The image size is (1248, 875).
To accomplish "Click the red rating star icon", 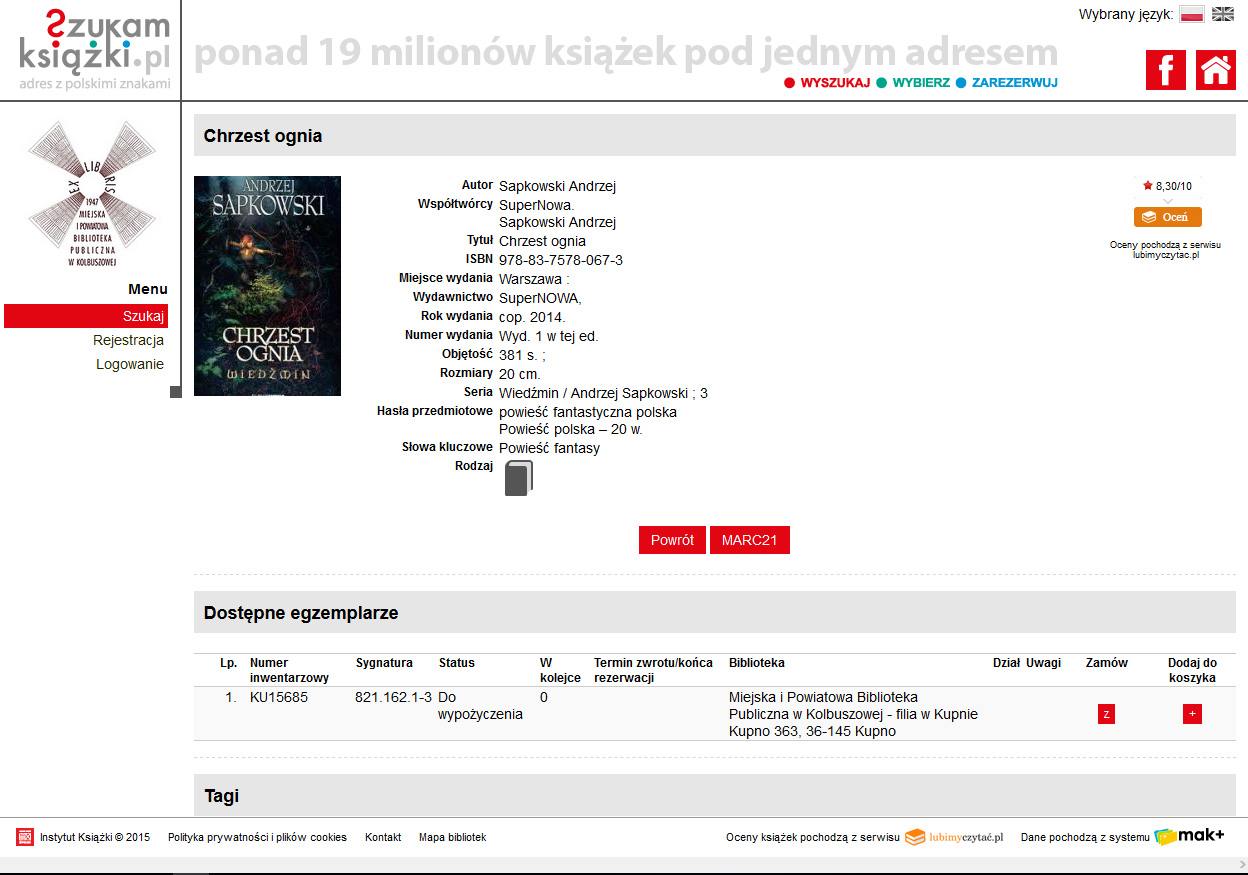I will (1148, 186).
